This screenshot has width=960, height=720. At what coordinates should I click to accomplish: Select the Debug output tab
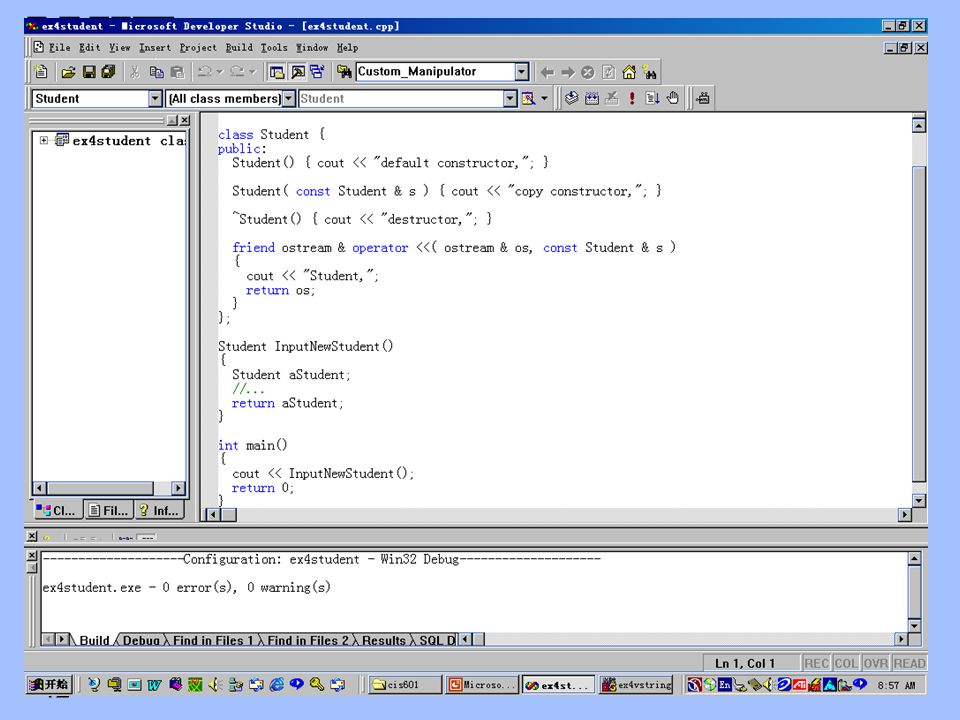pyautogui.click(x=141, y=640)
